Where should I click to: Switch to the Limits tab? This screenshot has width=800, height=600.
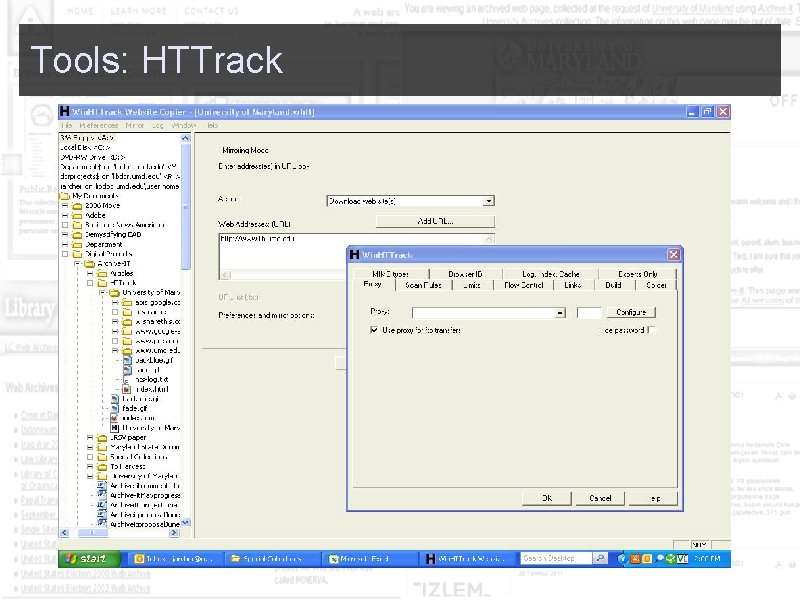pyautogui.click(x=472, y=285)
